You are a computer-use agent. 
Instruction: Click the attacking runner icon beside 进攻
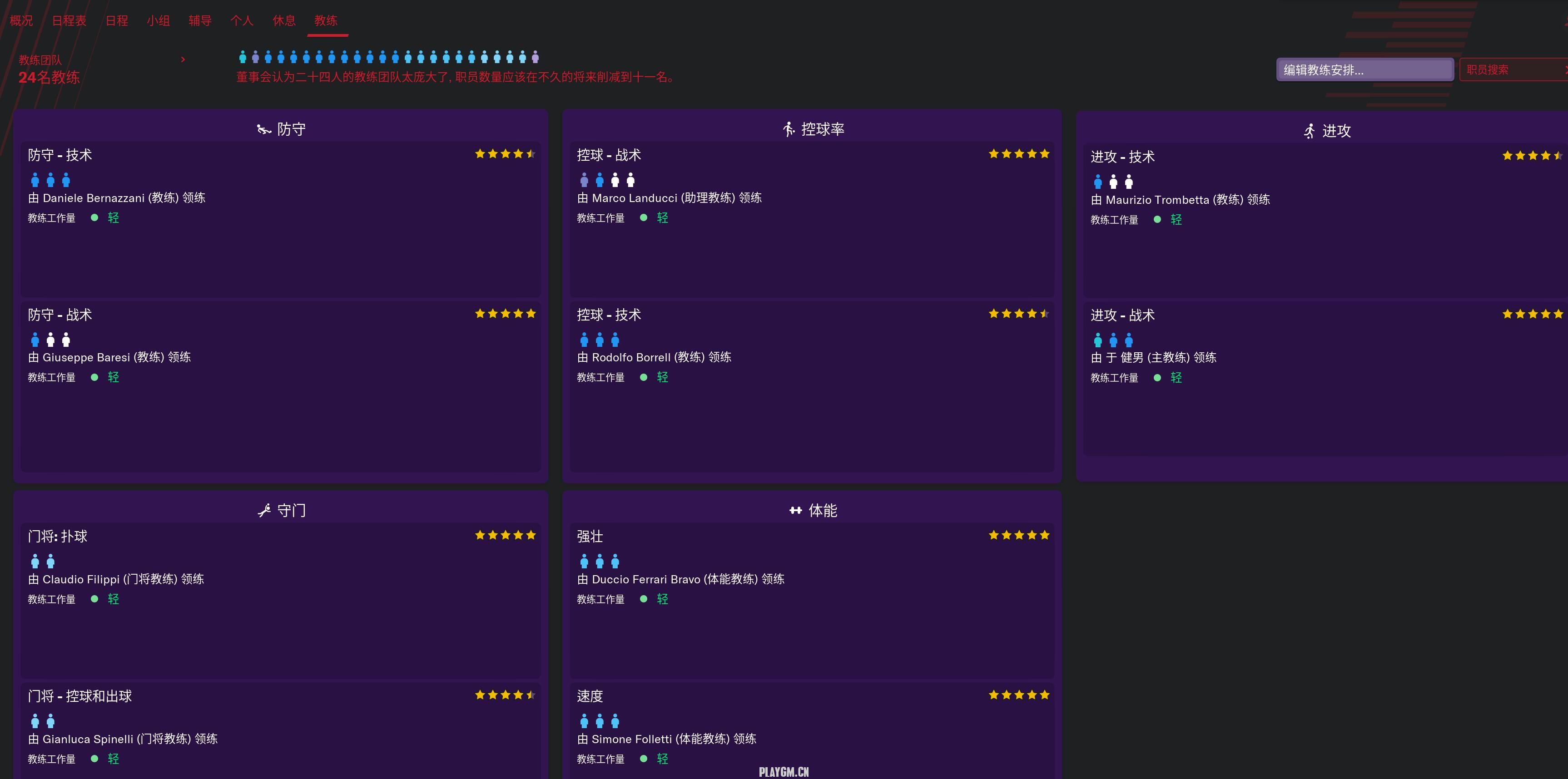(1309, 131)
